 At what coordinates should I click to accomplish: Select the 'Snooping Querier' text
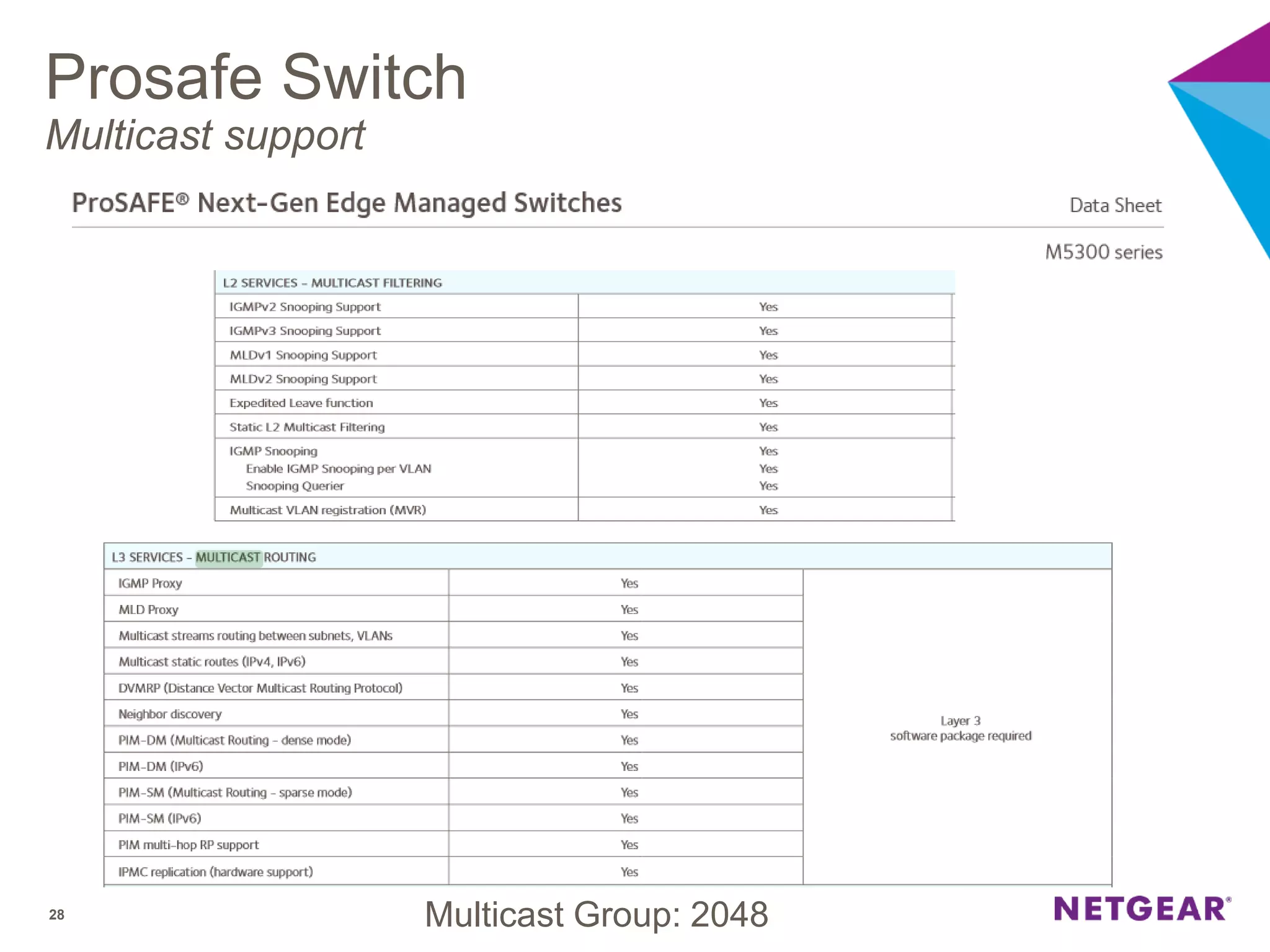(x=295, y=486)
